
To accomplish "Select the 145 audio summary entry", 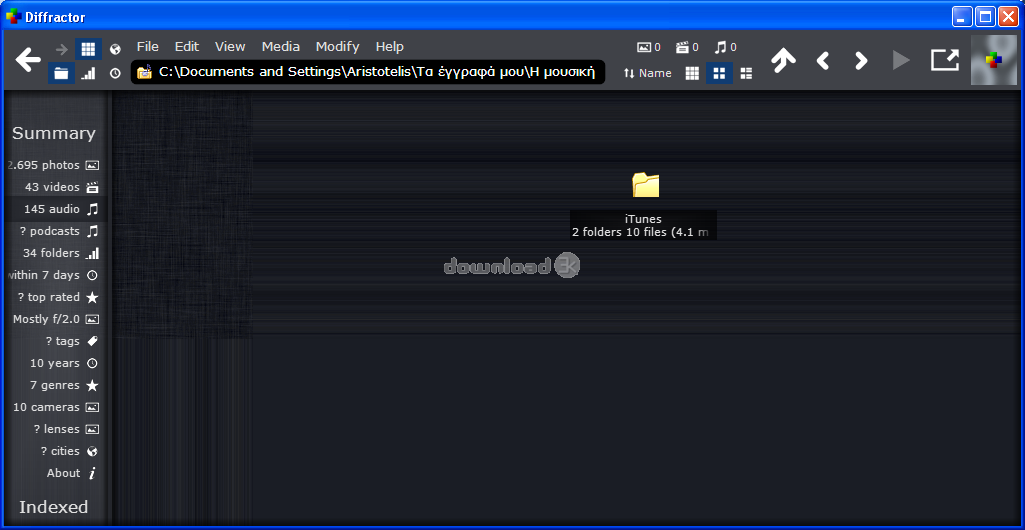I will 54,209.
